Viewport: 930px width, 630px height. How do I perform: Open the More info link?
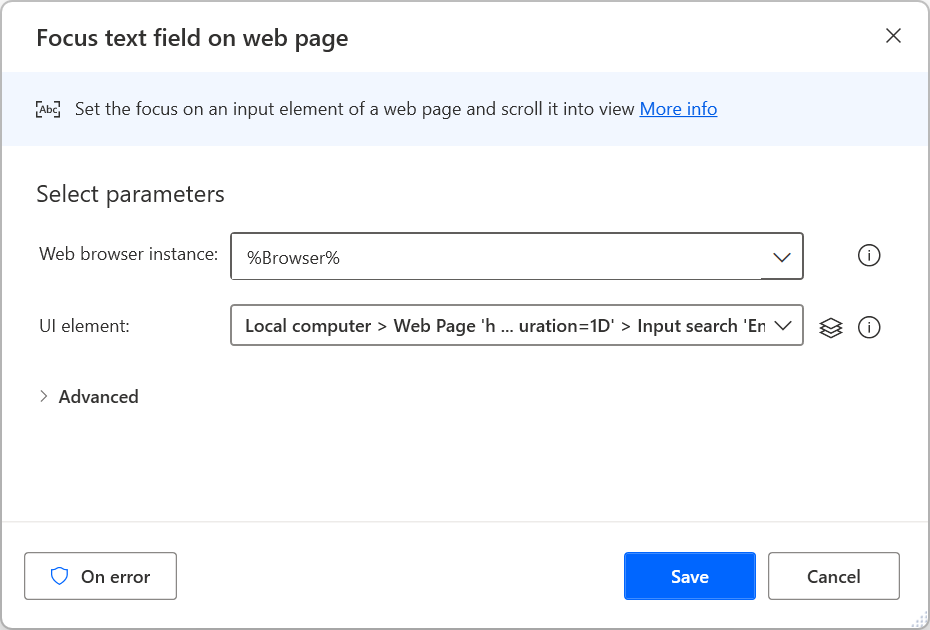(x=678, y=109)
